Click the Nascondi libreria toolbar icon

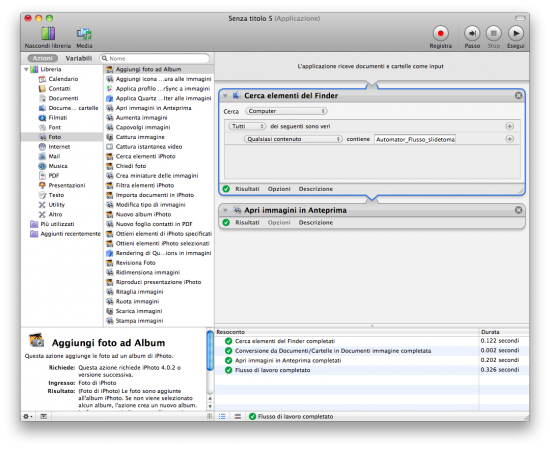tap(48, 34)
